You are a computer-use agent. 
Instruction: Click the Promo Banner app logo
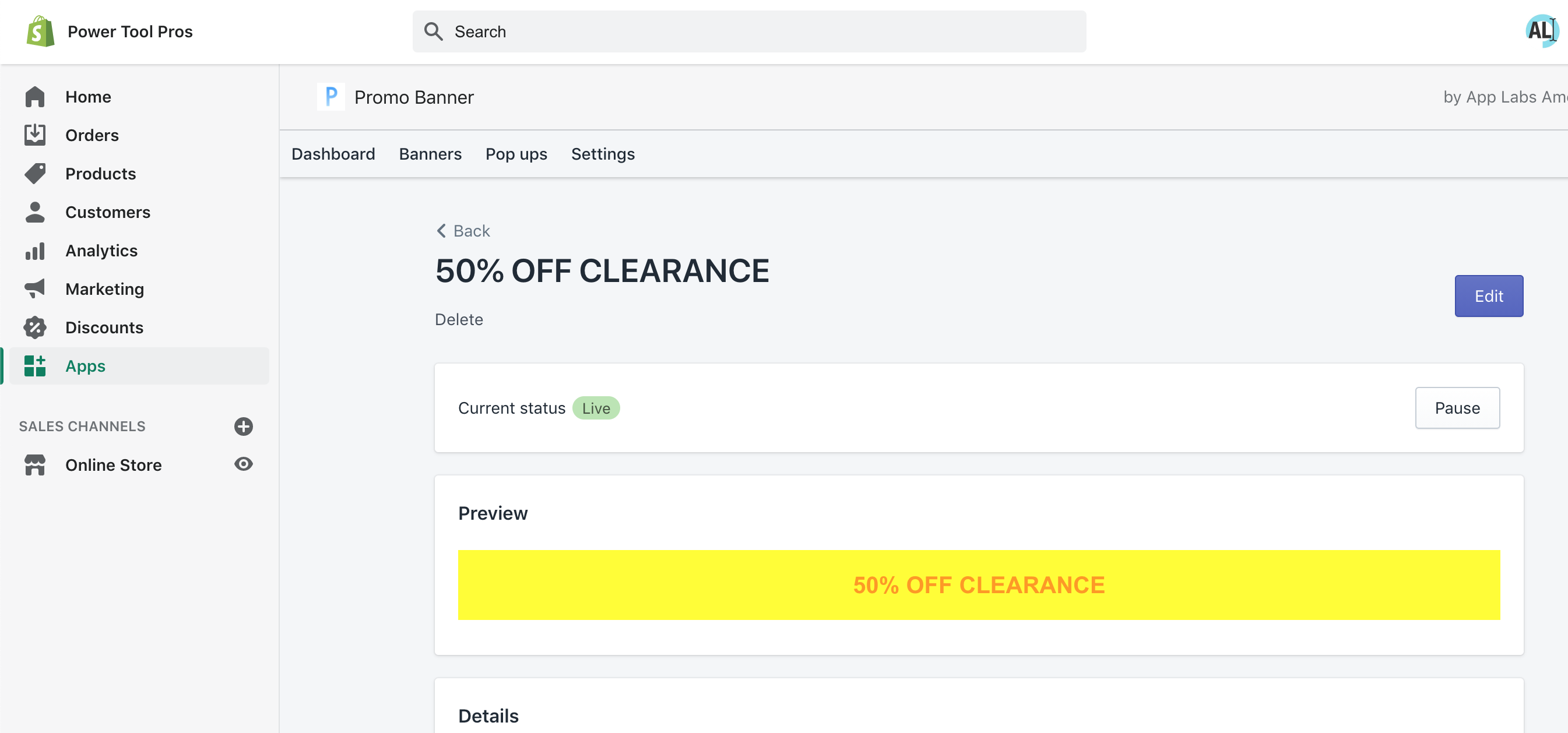[x=331, y=97]
